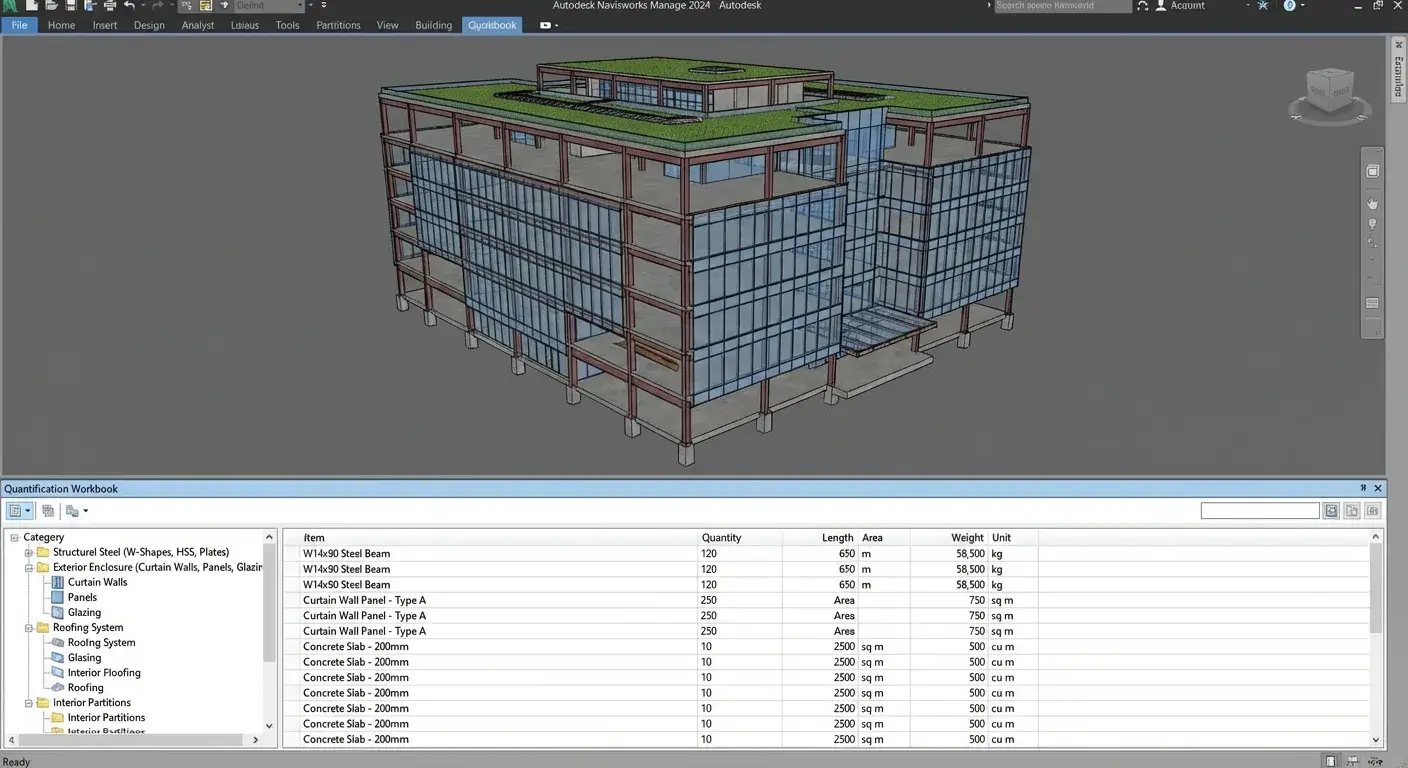The height and width of the screenshot is (768, 1408).
Task: Collapse the root Category tree node
Action: (x=14, y=537)
